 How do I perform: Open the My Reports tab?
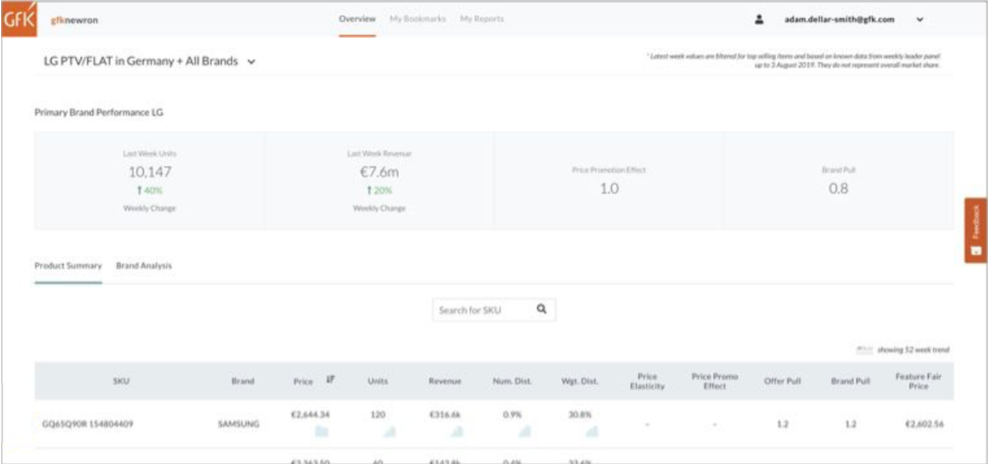(x=482, y=19)
